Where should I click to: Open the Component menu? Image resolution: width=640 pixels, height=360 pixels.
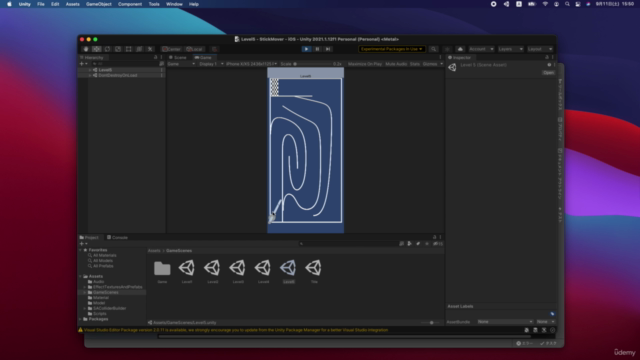click(x=130, y=4)
